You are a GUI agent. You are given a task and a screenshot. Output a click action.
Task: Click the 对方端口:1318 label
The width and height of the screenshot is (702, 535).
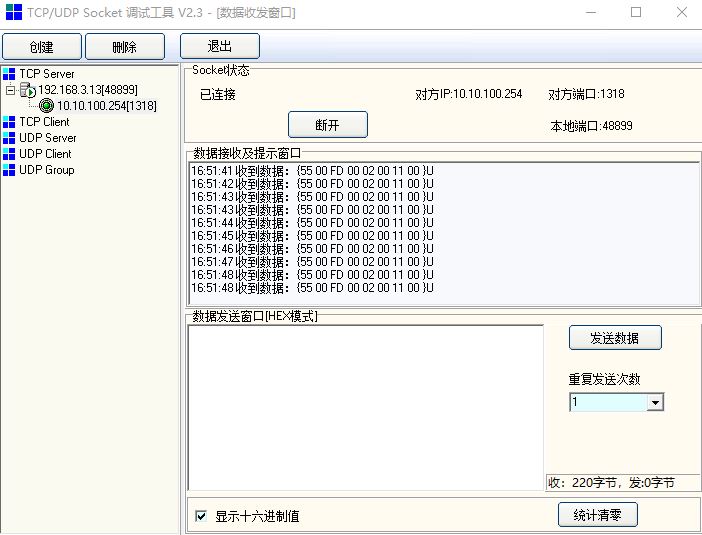click(x=586, y=94)
